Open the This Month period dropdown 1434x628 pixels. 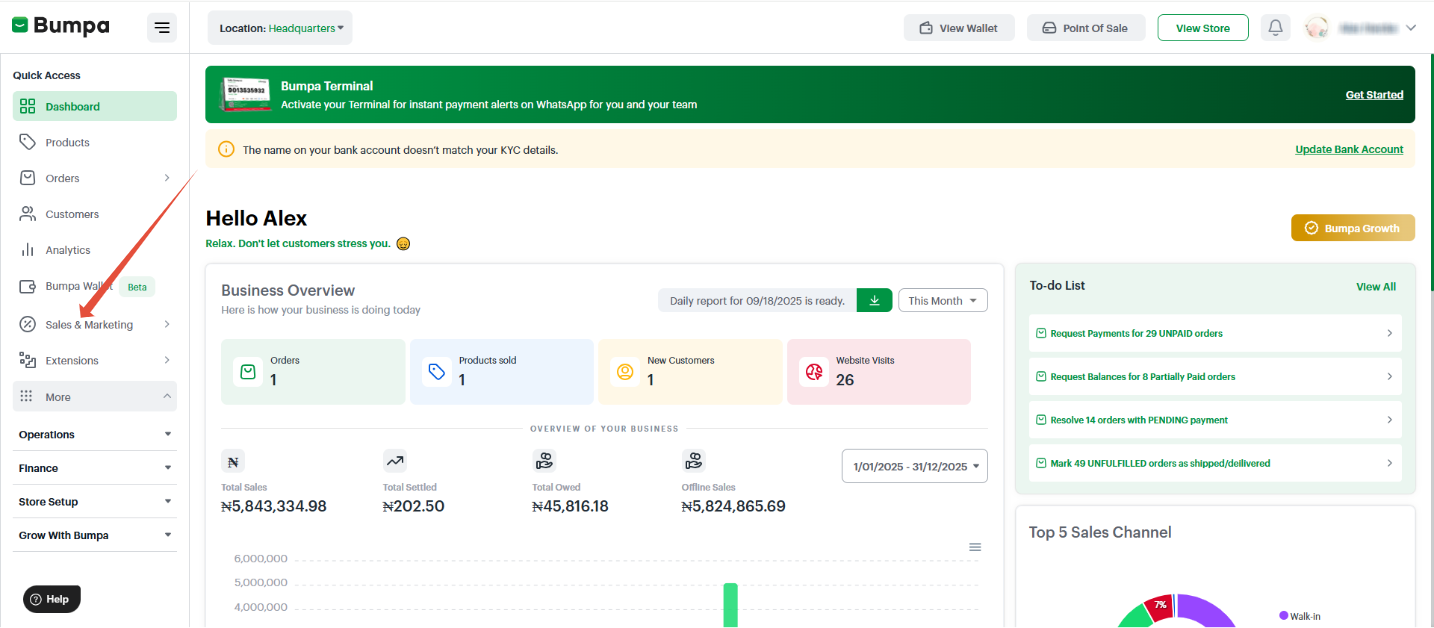pyautogui.click(x=943, y=300)
